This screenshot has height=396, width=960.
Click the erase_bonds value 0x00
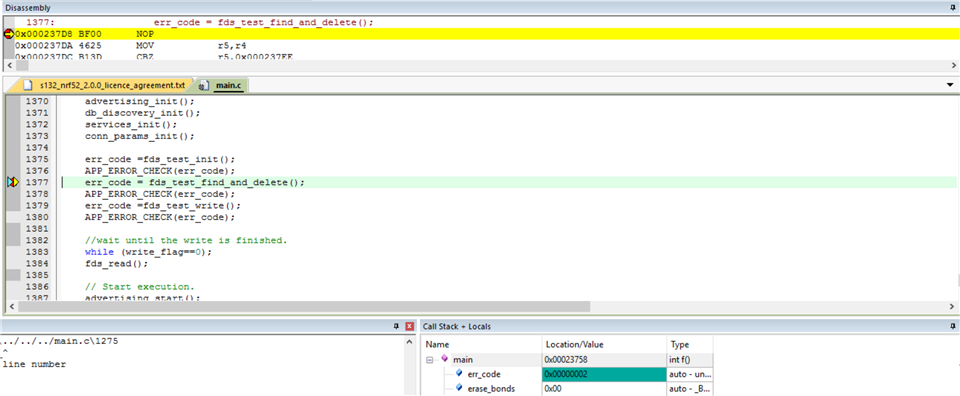tap(604, 388)
